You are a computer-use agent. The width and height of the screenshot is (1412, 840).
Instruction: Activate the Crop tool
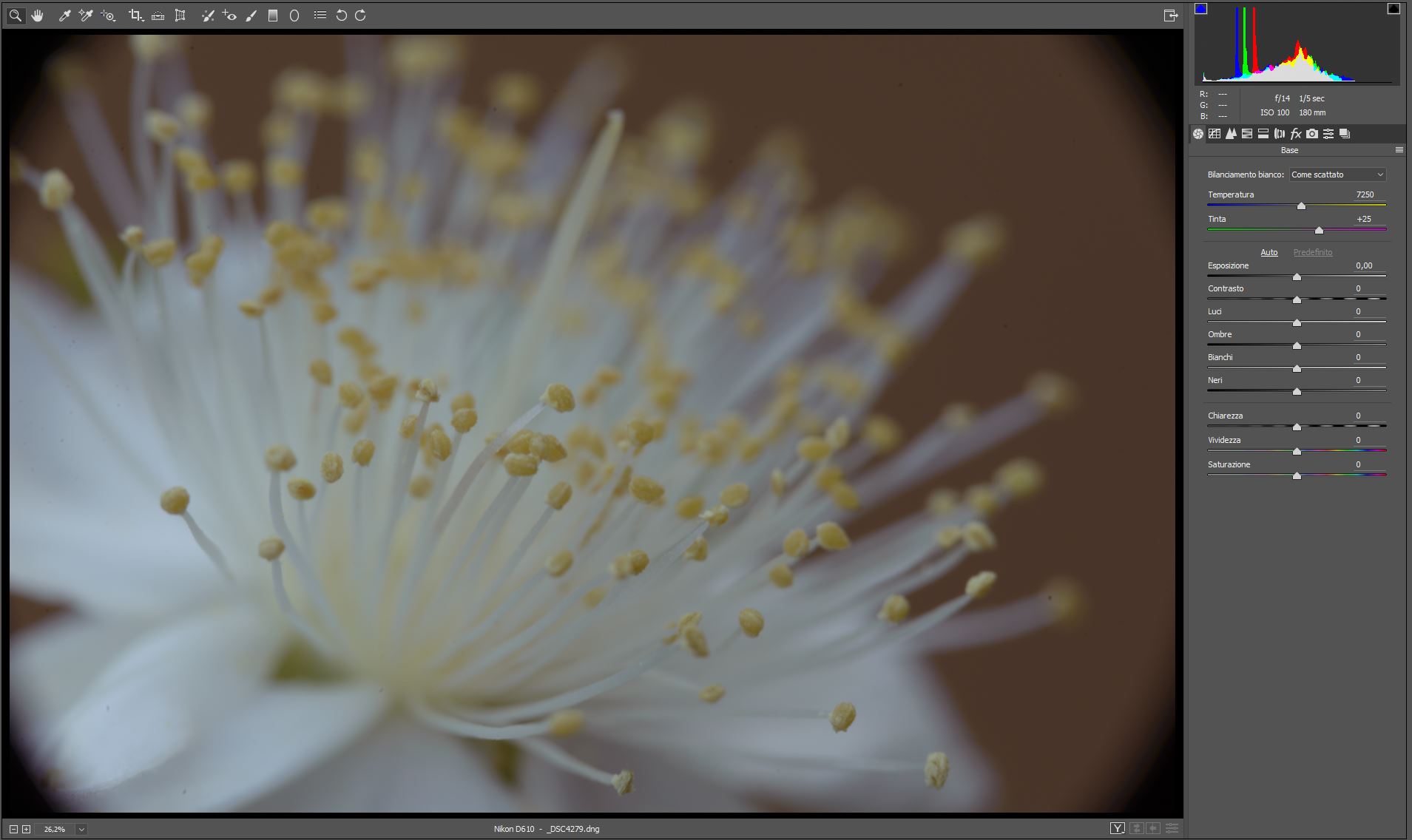point(135,16)
